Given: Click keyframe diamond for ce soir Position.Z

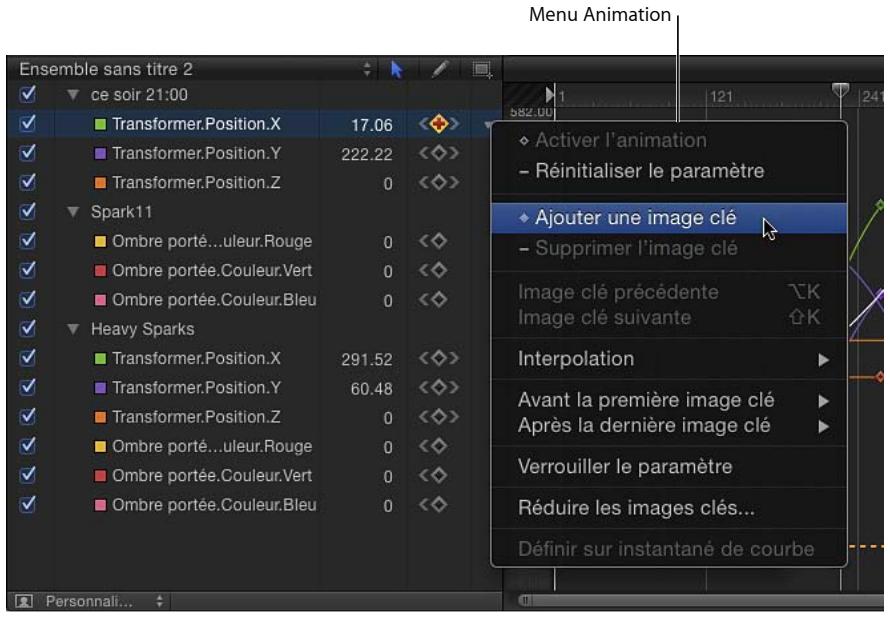Looking at the screenshot, I should coord(439,183).
